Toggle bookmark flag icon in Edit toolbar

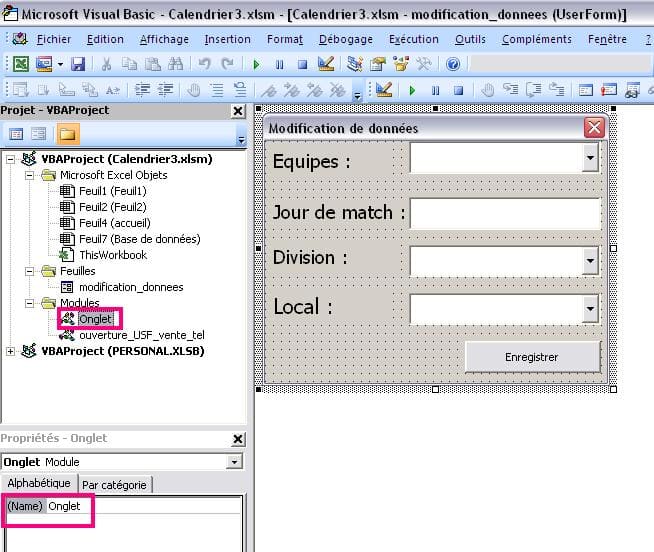(269, 90)
